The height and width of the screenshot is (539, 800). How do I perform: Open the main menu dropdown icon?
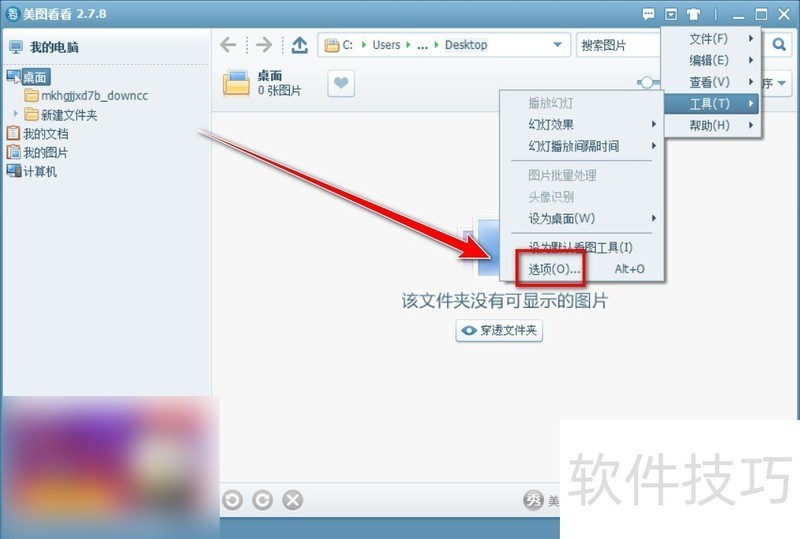[x=671, y=14]
